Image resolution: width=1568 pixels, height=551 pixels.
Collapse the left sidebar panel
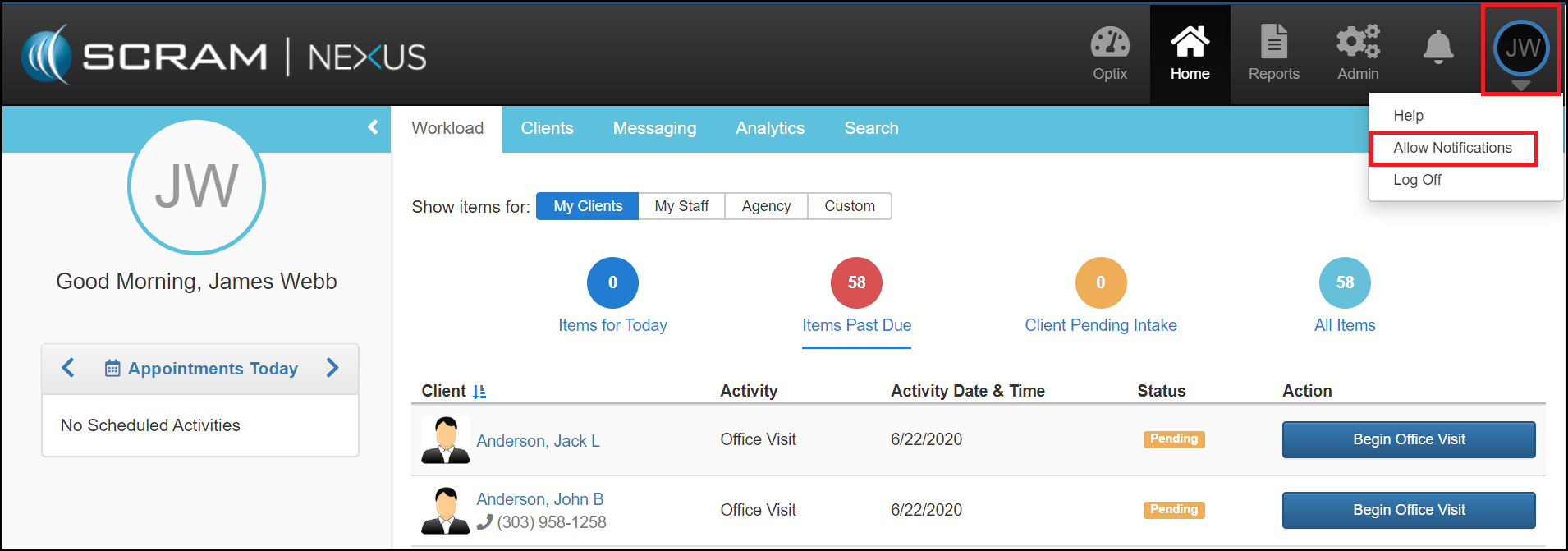[x=373, y=127]
